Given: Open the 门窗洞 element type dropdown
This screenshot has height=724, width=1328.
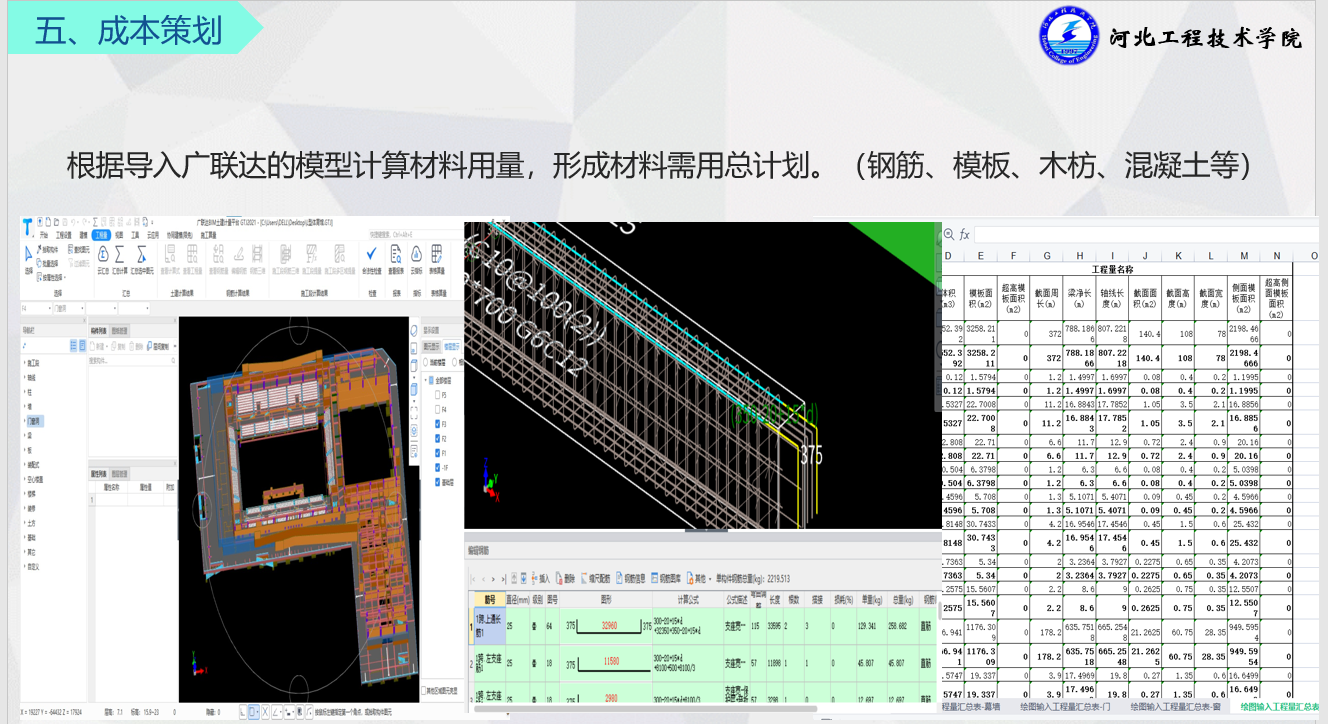Looking at the screenshot, I should pyautogui.click(x=80, y=307).
